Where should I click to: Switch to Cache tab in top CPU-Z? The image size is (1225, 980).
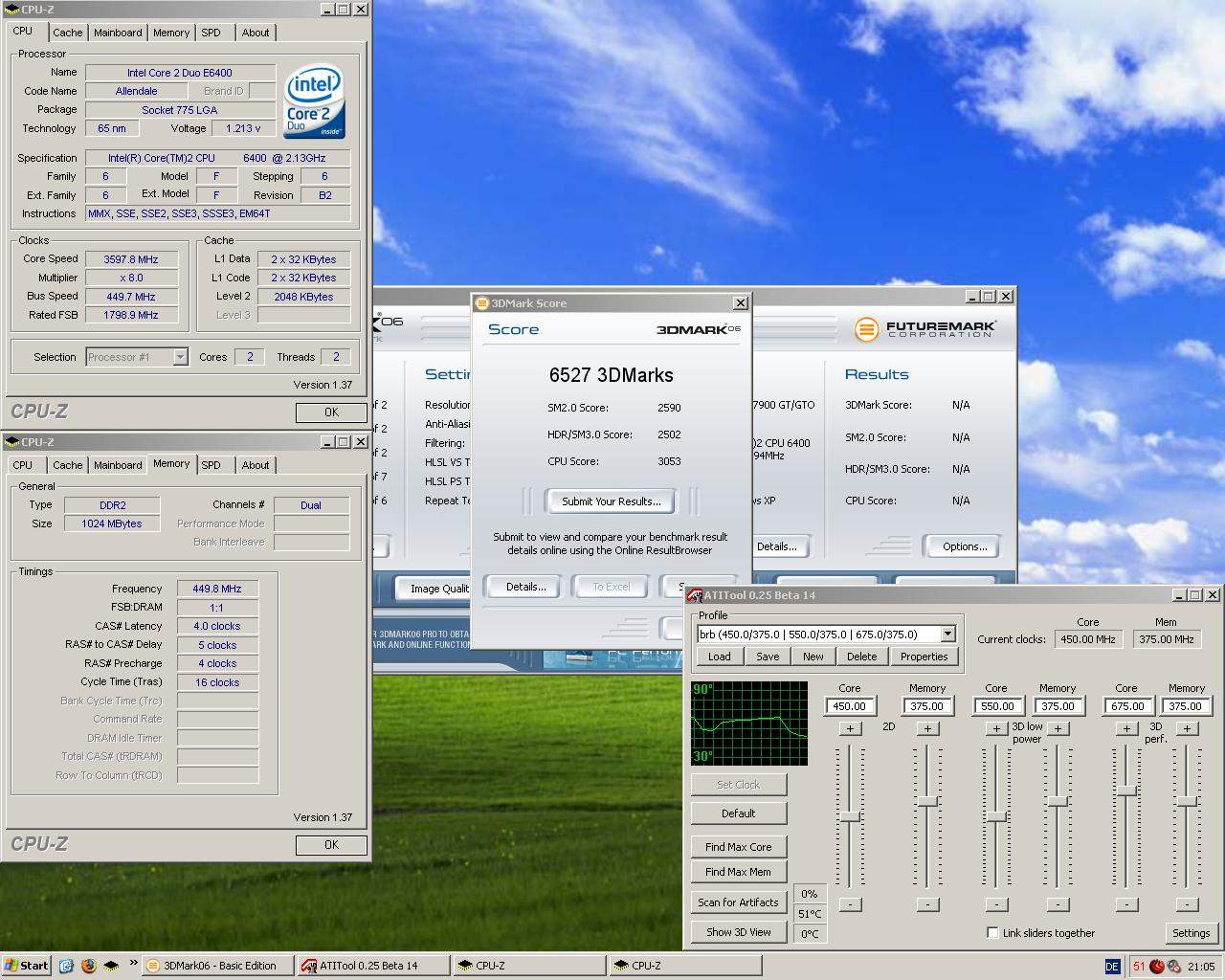67,33
